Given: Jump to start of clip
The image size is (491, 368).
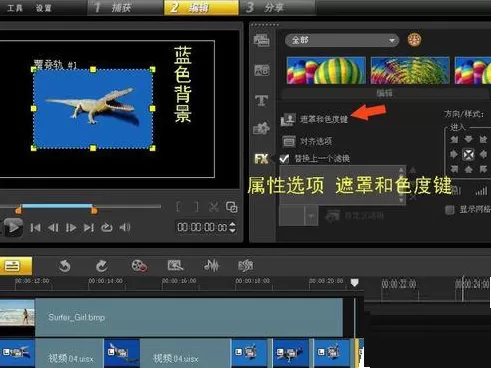Looking at the screenshot, I should 35,228.
